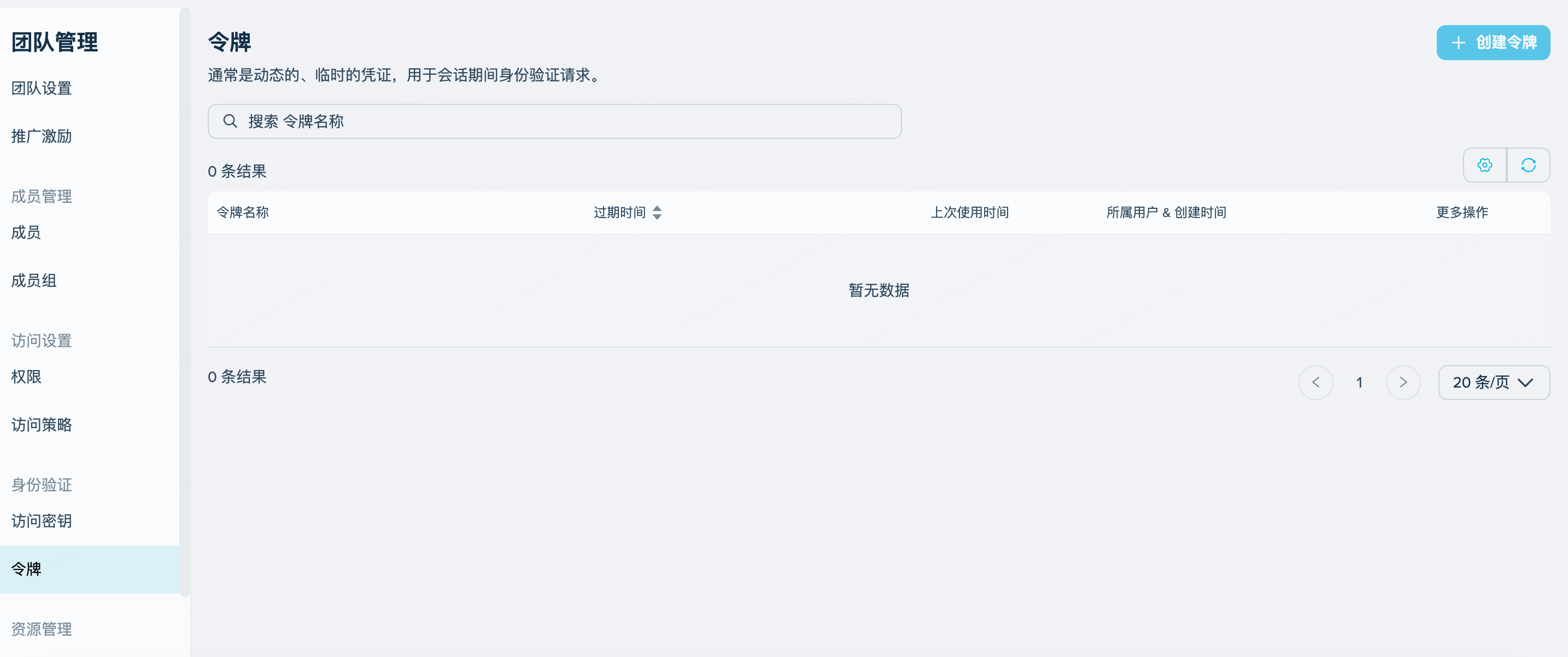Go to next page arrow

1402,382
